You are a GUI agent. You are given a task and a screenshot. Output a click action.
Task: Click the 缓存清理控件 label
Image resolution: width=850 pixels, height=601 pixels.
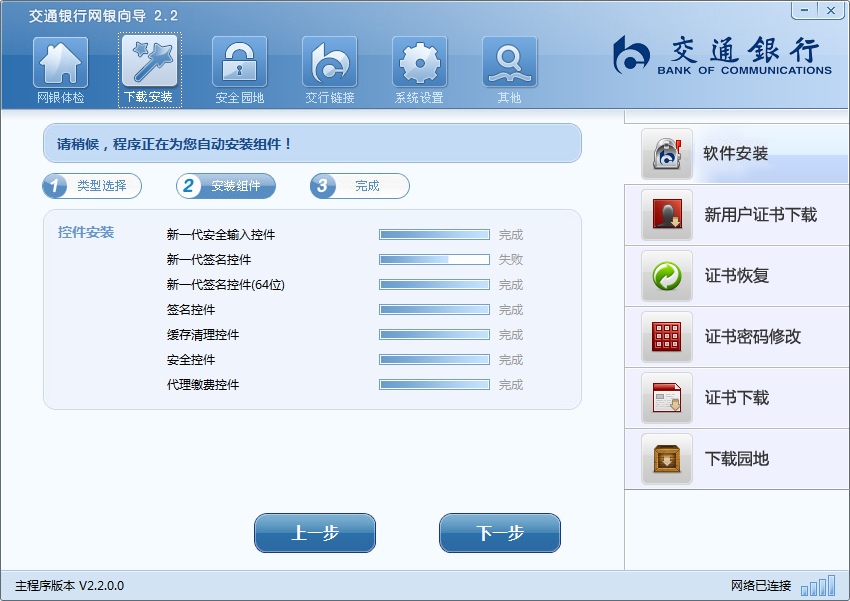coord(203,334)
